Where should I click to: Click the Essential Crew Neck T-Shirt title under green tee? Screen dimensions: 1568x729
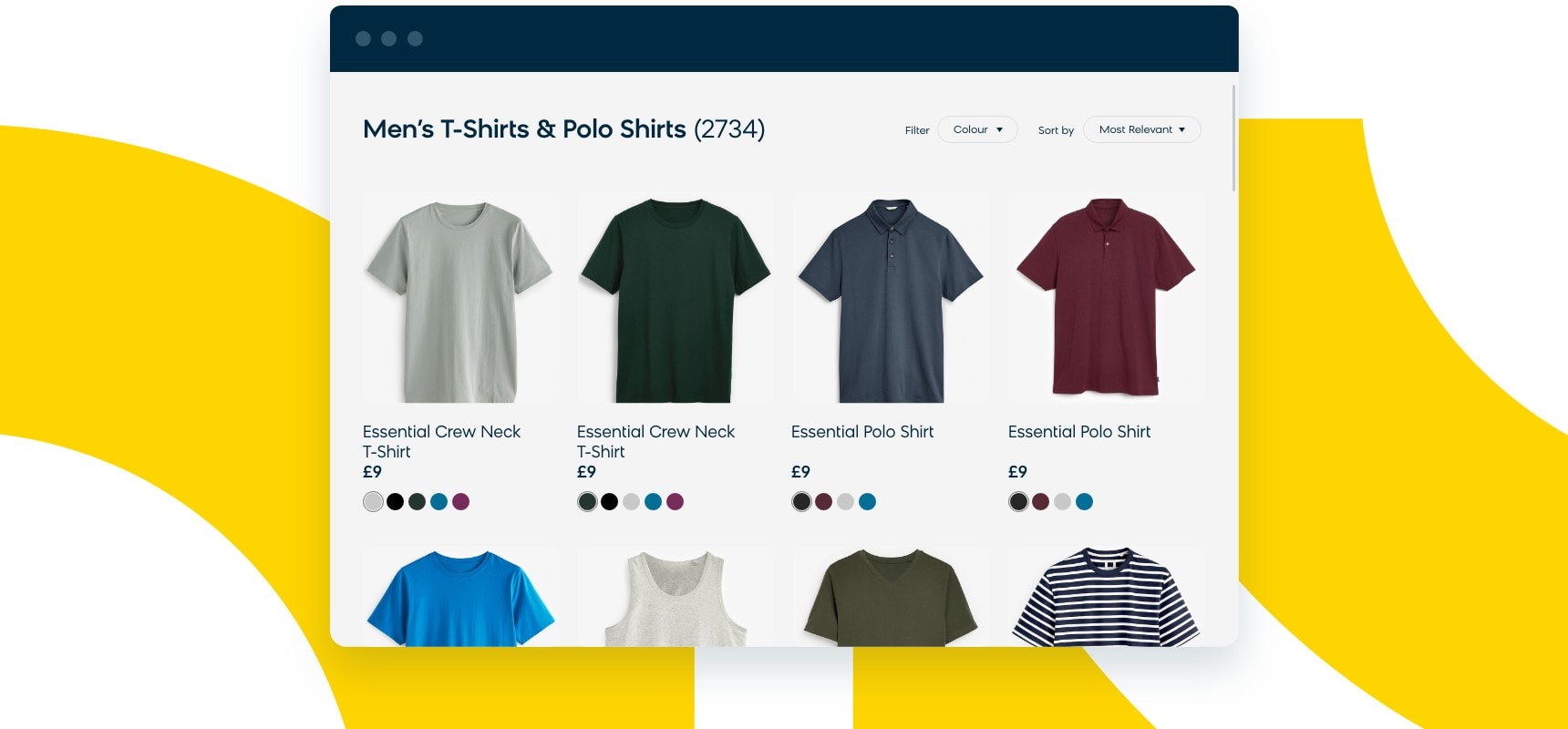[655, 442]
